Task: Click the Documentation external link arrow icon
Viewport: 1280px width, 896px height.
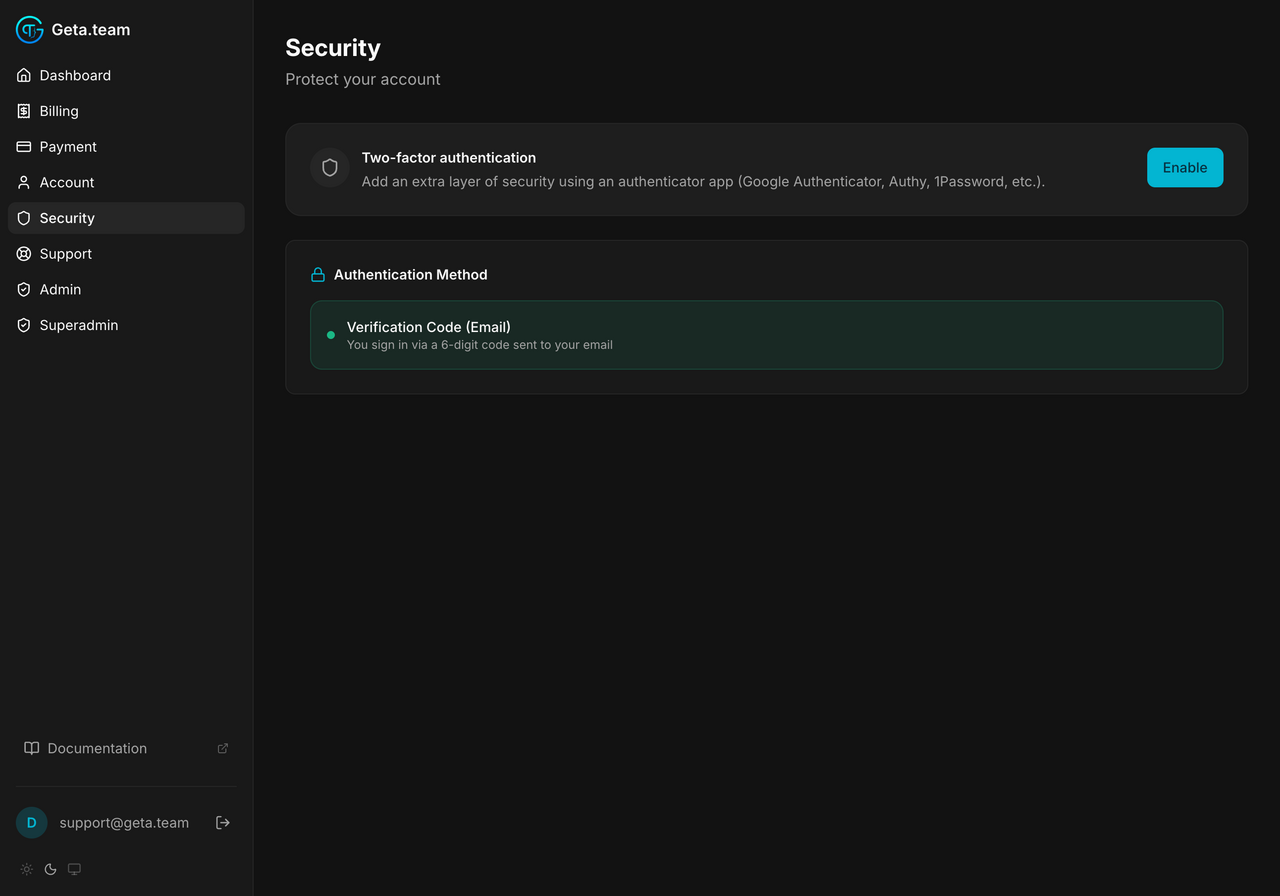Action: point(223,748)
